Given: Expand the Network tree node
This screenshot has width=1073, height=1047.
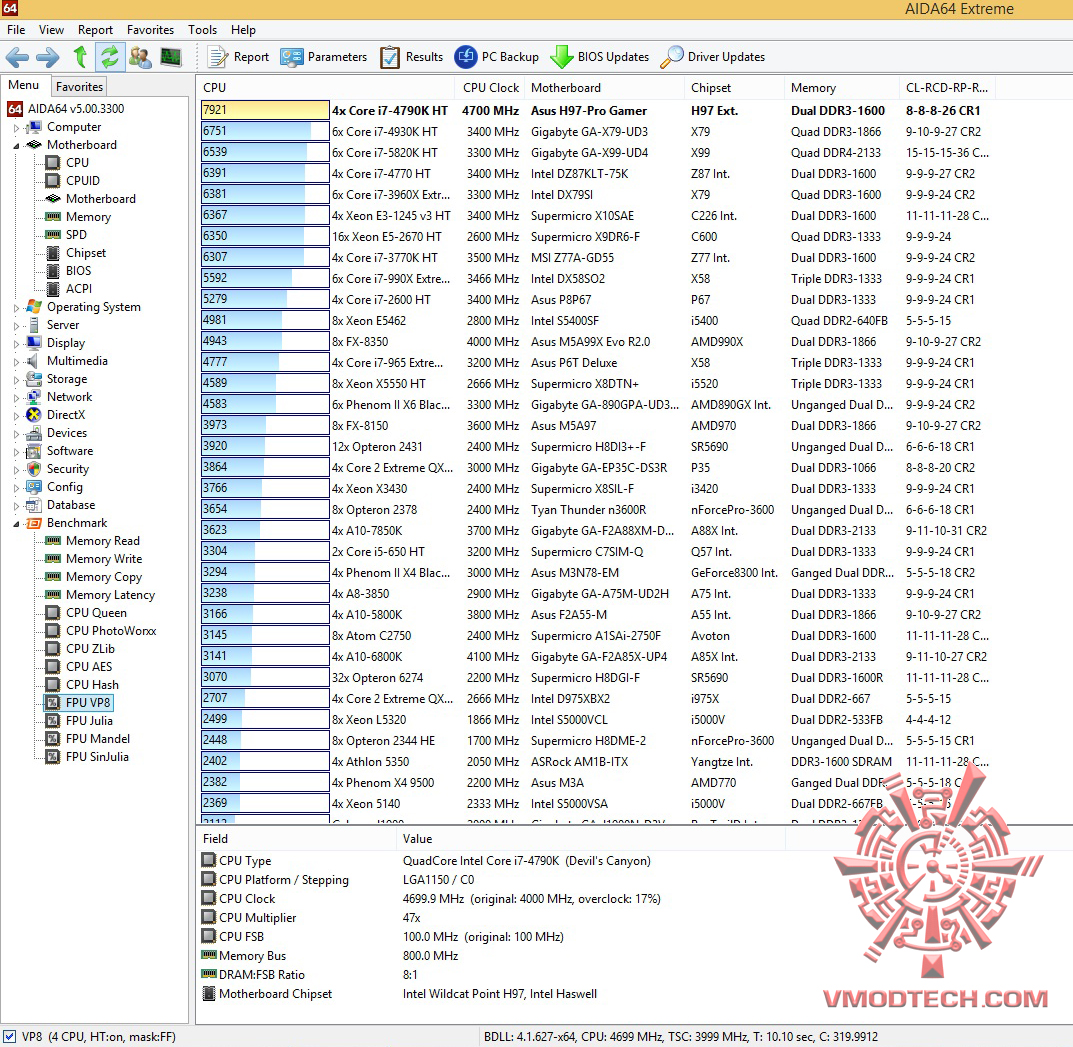Looking at the screenshot, I should 16,397.
